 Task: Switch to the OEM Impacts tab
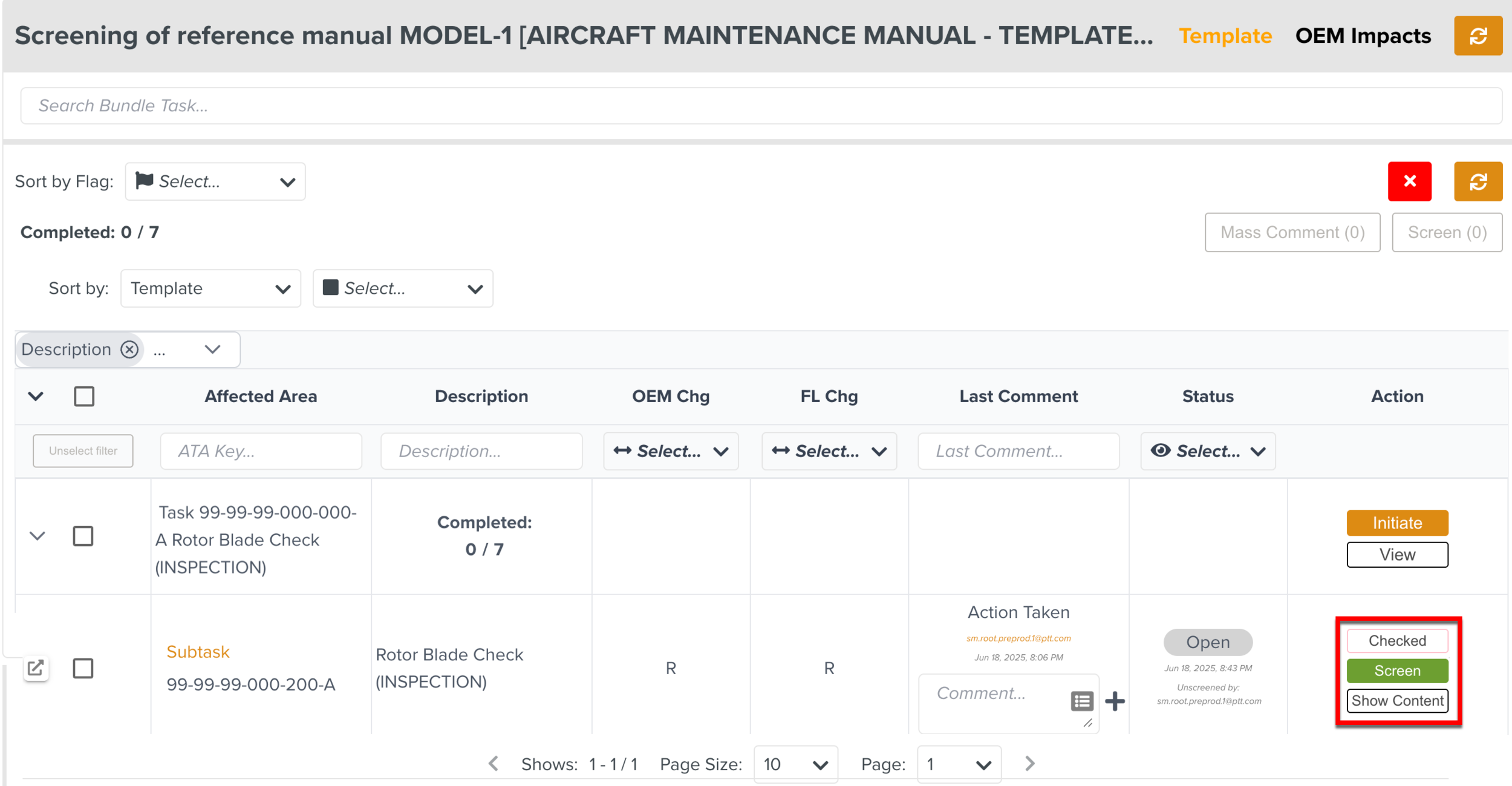coord(1363,36)
